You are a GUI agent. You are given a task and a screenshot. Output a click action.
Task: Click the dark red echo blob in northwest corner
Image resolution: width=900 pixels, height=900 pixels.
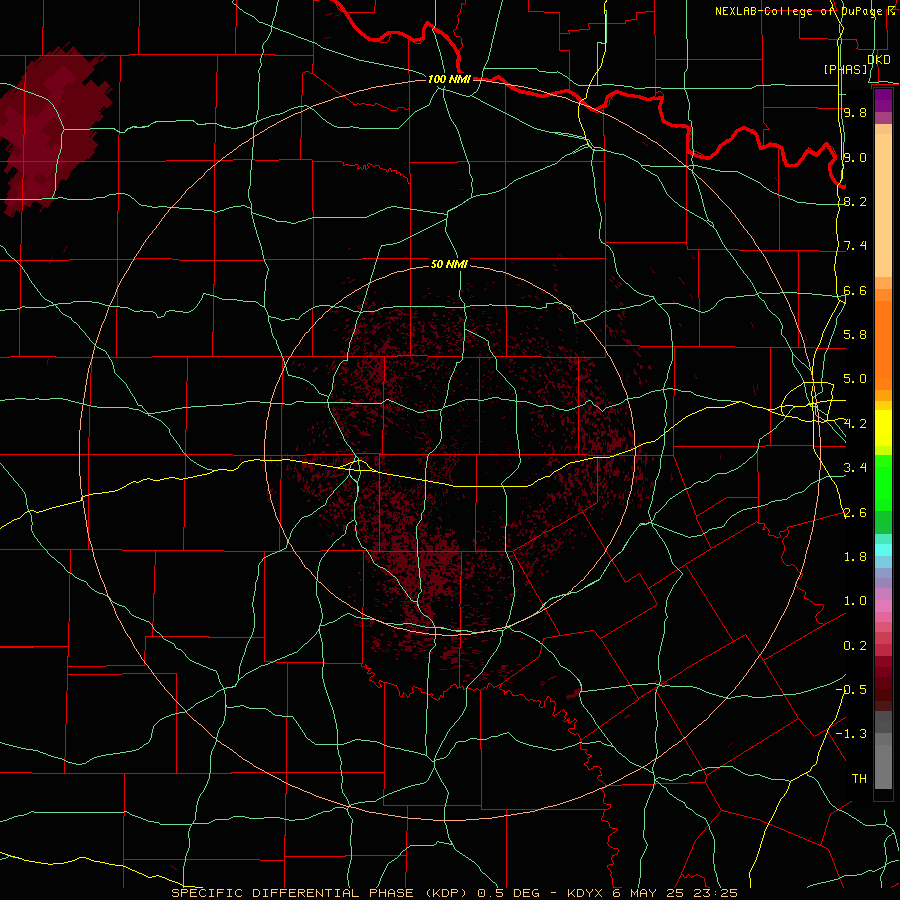(x=51, y=129)
